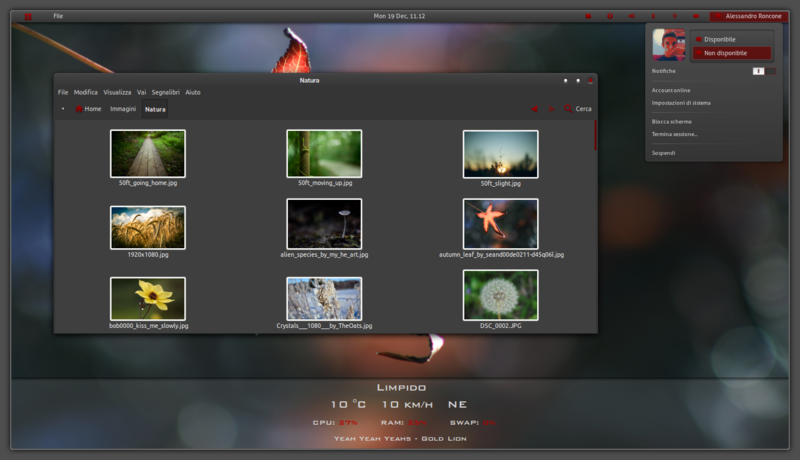The width and height of the screenshot is (800, 460).
Task: Choose Termina sessione...
Action: (674, 134)
